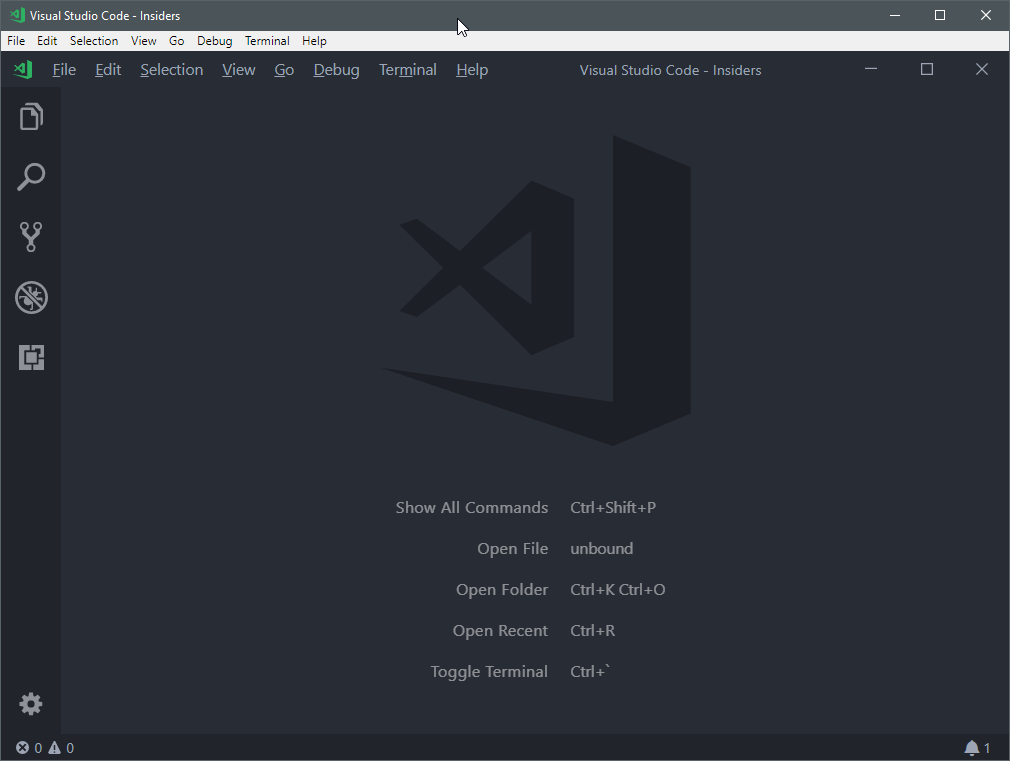This screenshot has height=761, width=1010.
Task: Click 'Toggle Terminal' watermark text
Action: [489, 671]
